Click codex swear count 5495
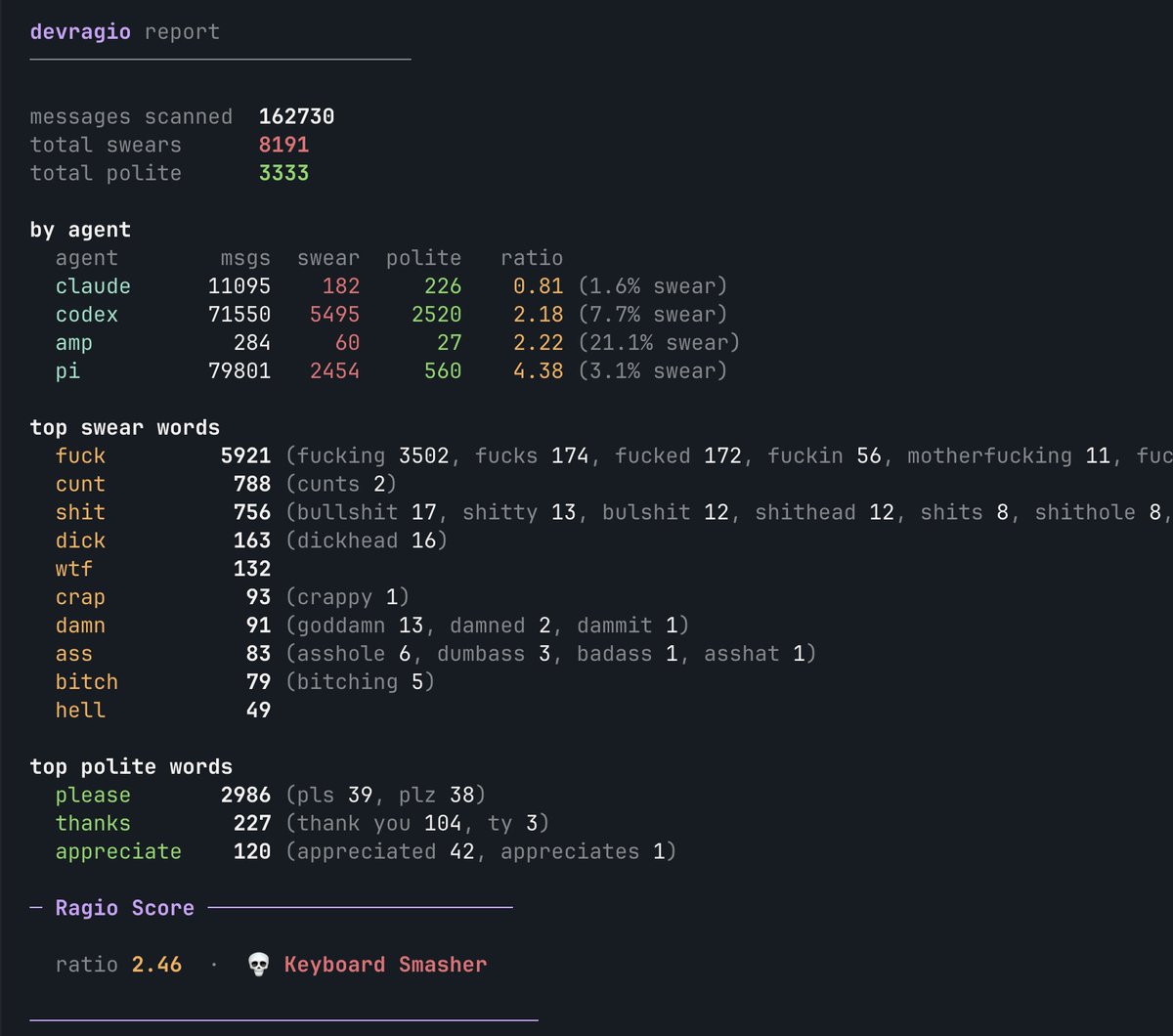Image resolution: width=1173 pixels, height=1036 pixels. 334,315
